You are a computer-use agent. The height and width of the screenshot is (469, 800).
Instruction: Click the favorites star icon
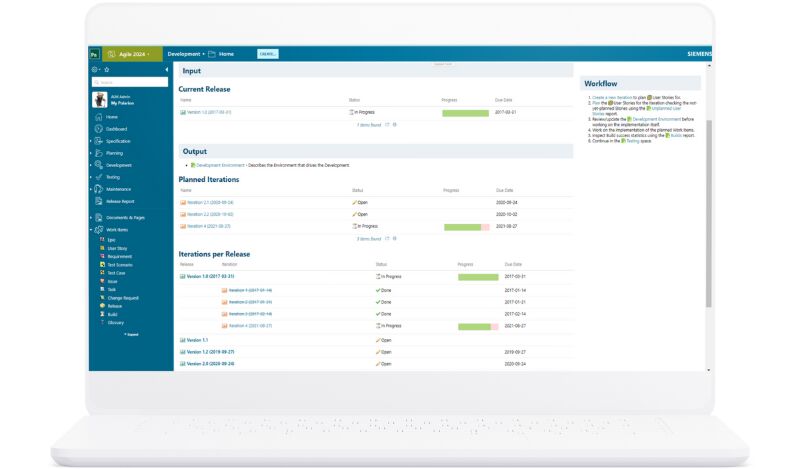(x=107, y=69)
